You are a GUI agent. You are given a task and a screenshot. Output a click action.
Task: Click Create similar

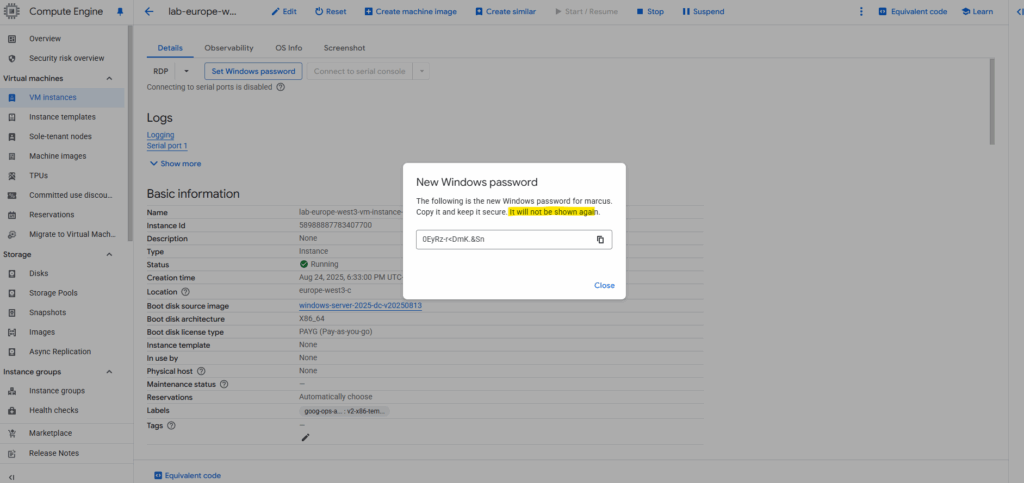pos(505,12)
